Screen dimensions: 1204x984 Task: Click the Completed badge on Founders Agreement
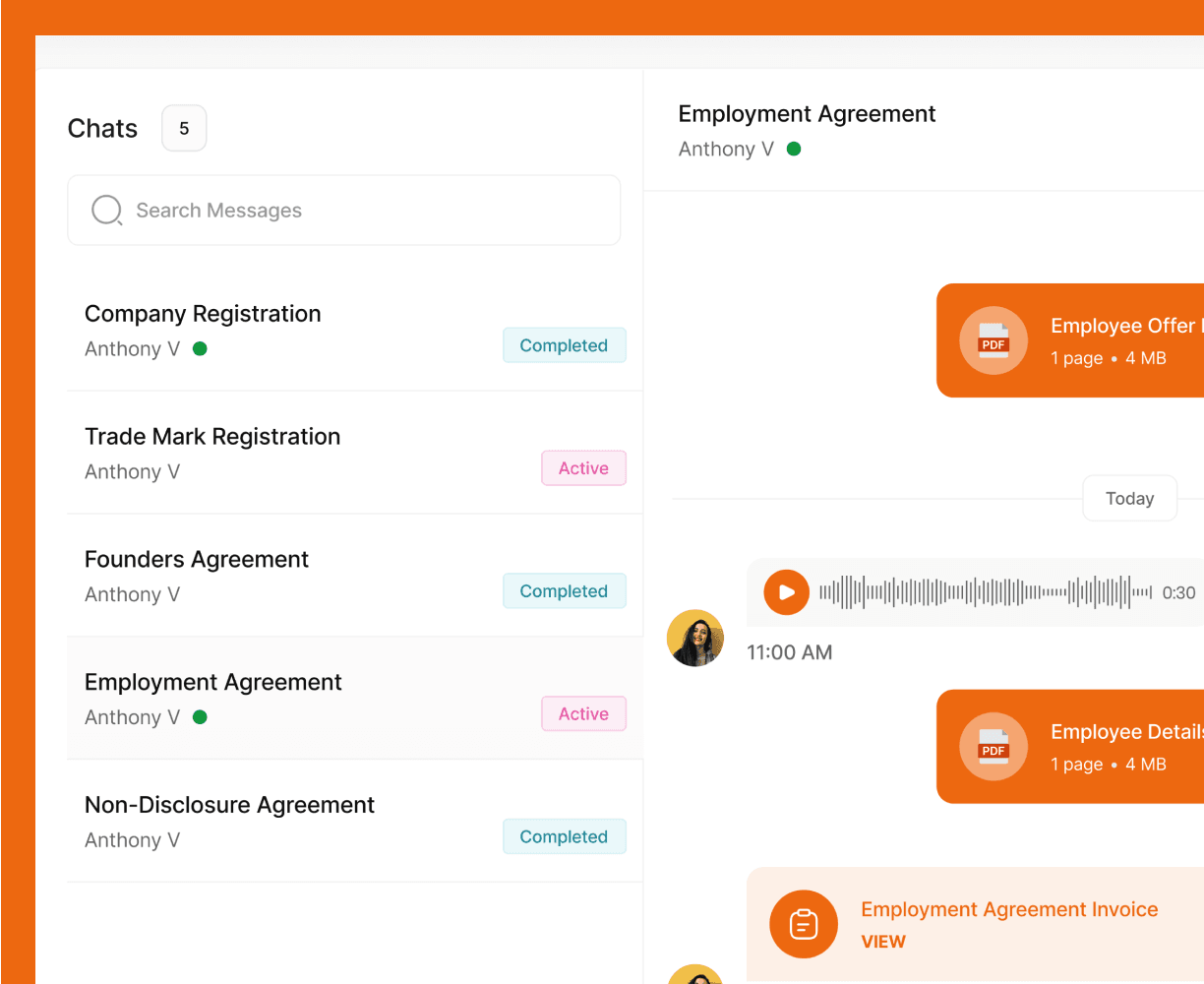click(565, 590)
